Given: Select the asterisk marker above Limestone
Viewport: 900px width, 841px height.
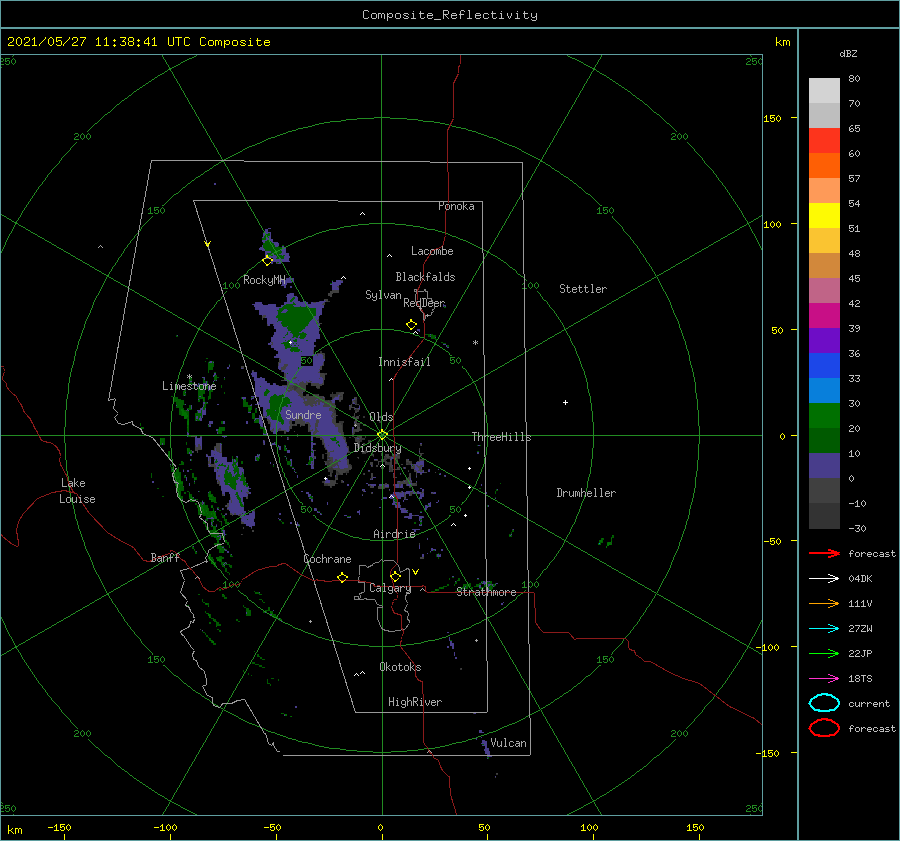Looking at the screenshot, I should coord(189,378).
